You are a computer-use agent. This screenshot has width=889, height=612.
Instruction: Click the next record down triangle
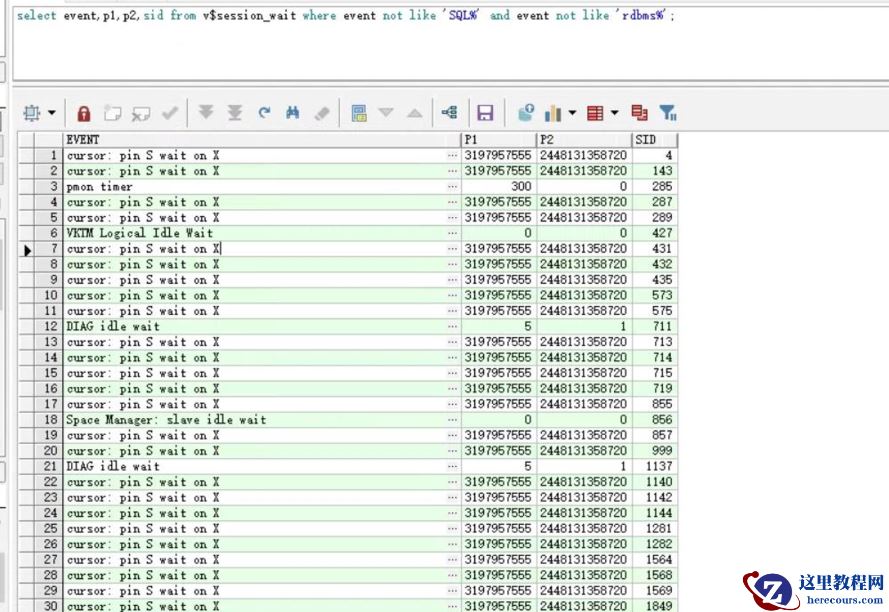tap(386, 112)
